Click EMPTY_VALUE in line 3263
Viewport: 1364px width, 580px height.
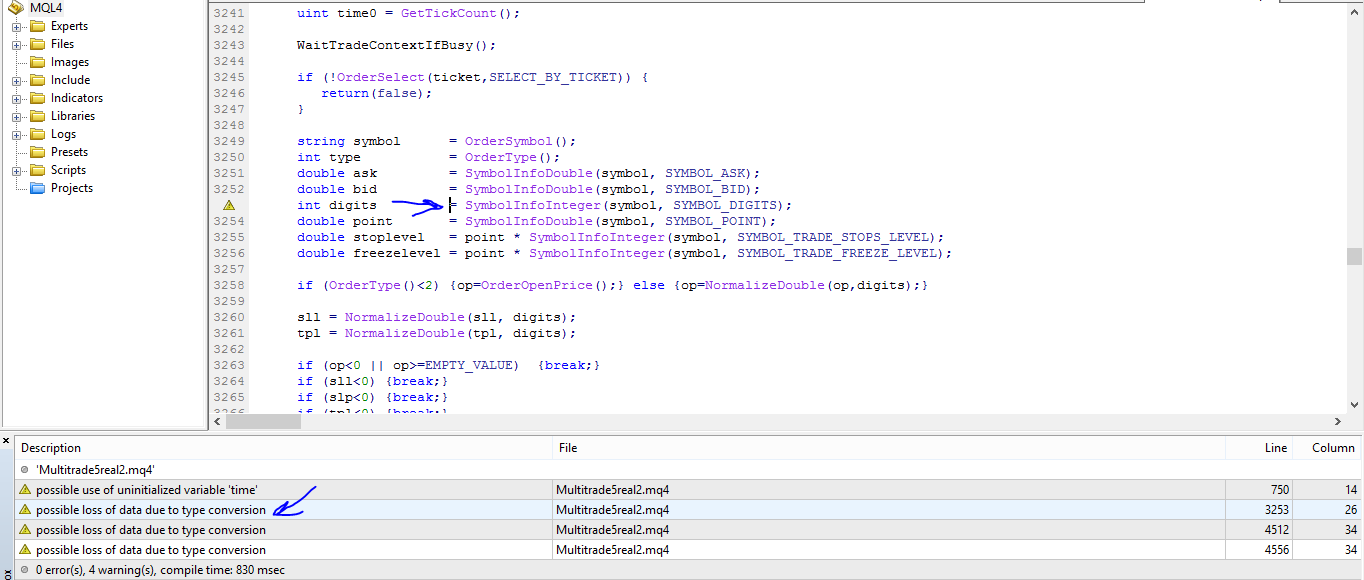[468, 365]
